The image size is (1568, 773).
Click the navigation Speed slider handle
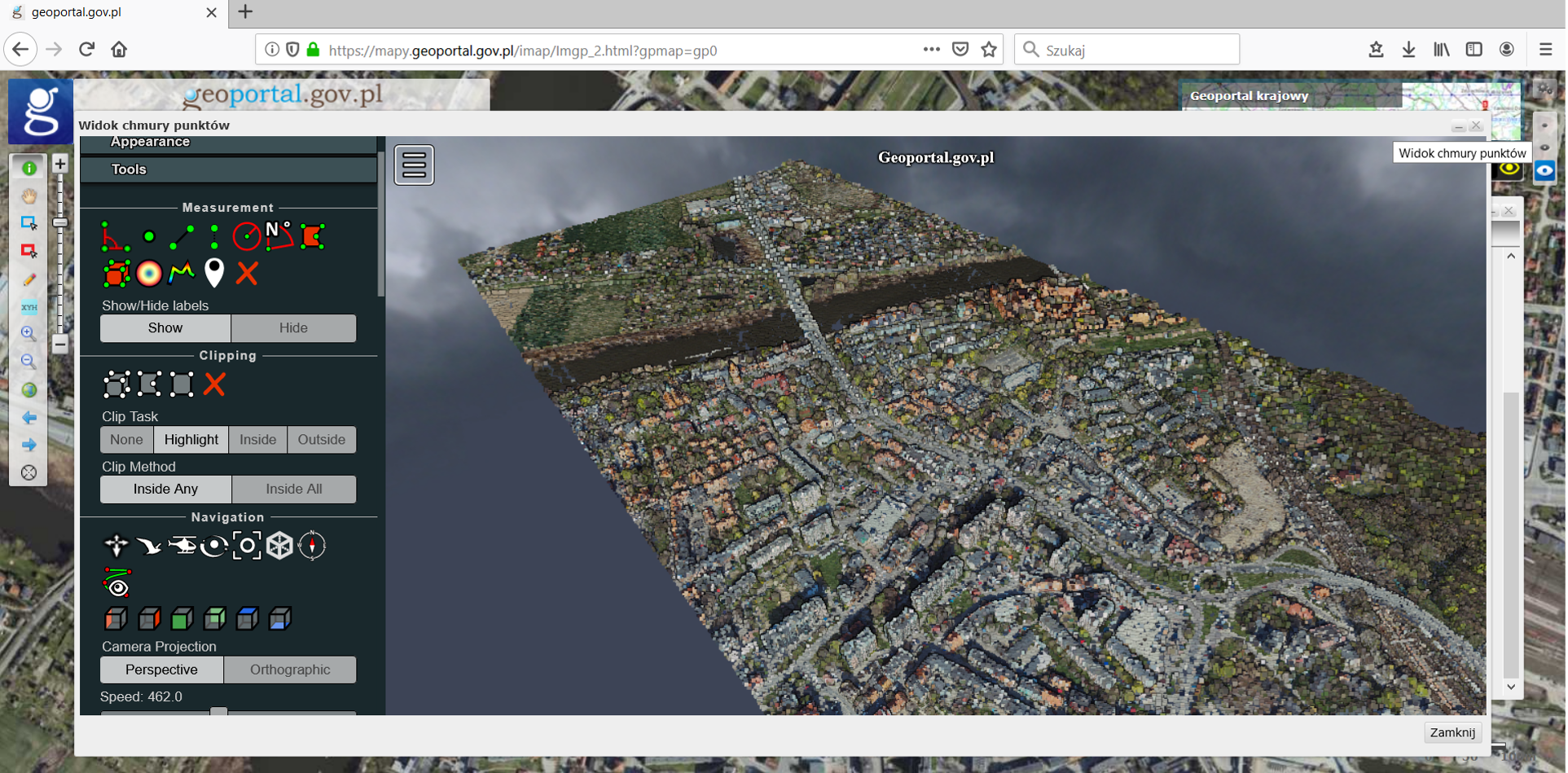click(x=218, y=712)
